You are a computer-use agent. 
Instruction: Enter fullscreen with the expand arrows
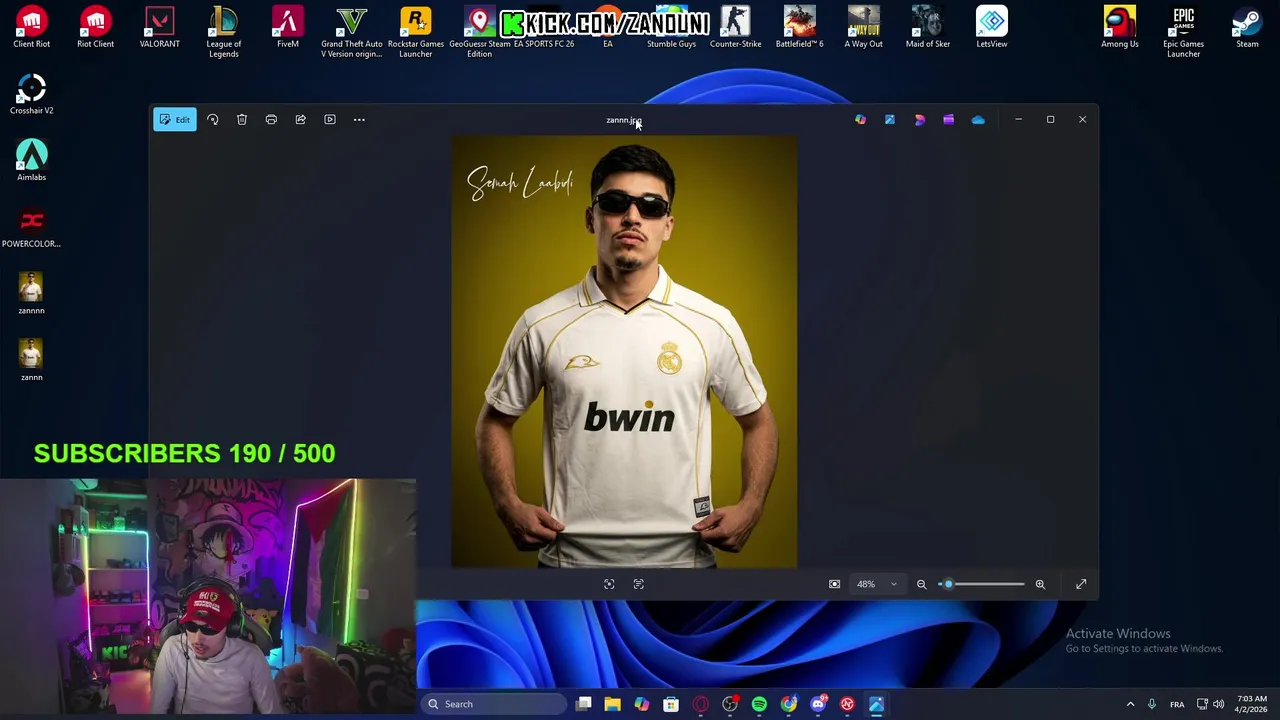pos(1081,584)
